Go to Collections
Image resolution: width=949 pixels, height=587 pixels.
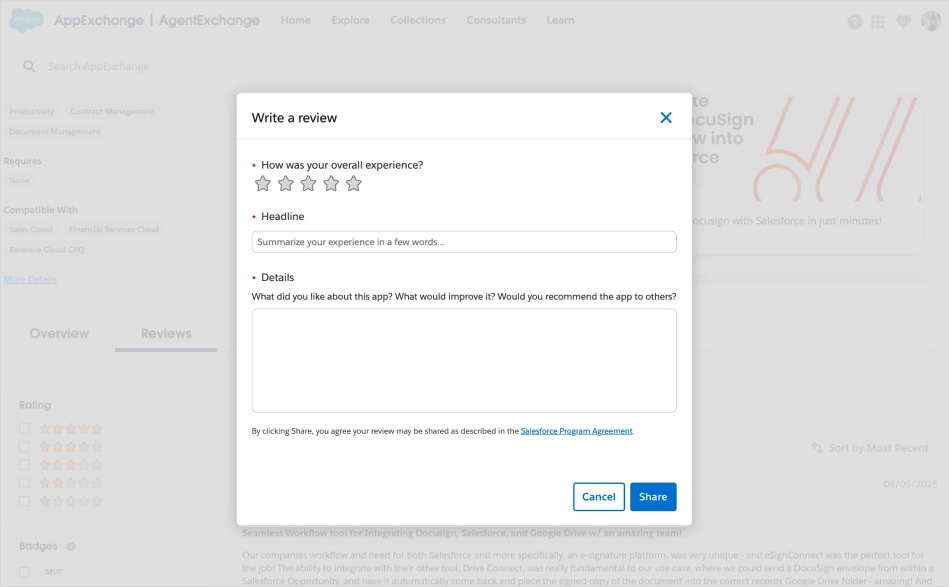click(x=418, y=20)
